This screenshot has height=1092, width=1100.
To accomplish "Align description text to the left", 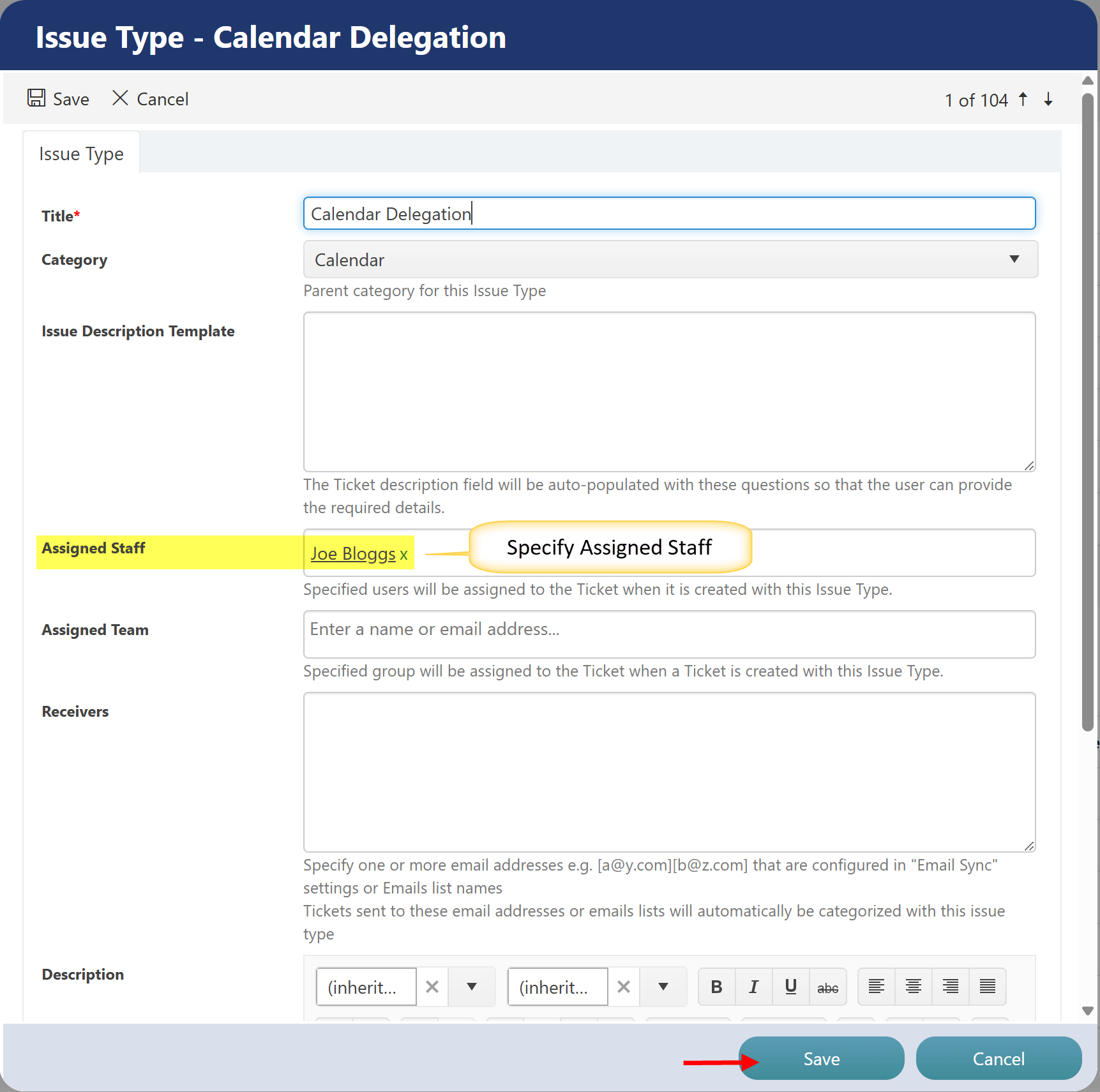I will pyautogui.click(x=876, y=987).
